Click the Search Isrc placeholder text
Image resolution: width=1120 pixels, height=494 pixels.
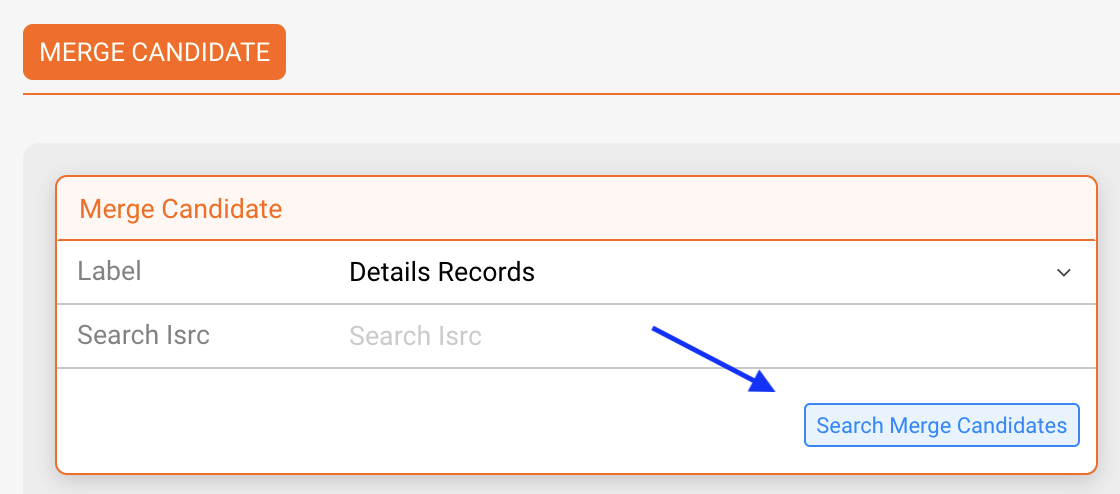coord(415,336)
